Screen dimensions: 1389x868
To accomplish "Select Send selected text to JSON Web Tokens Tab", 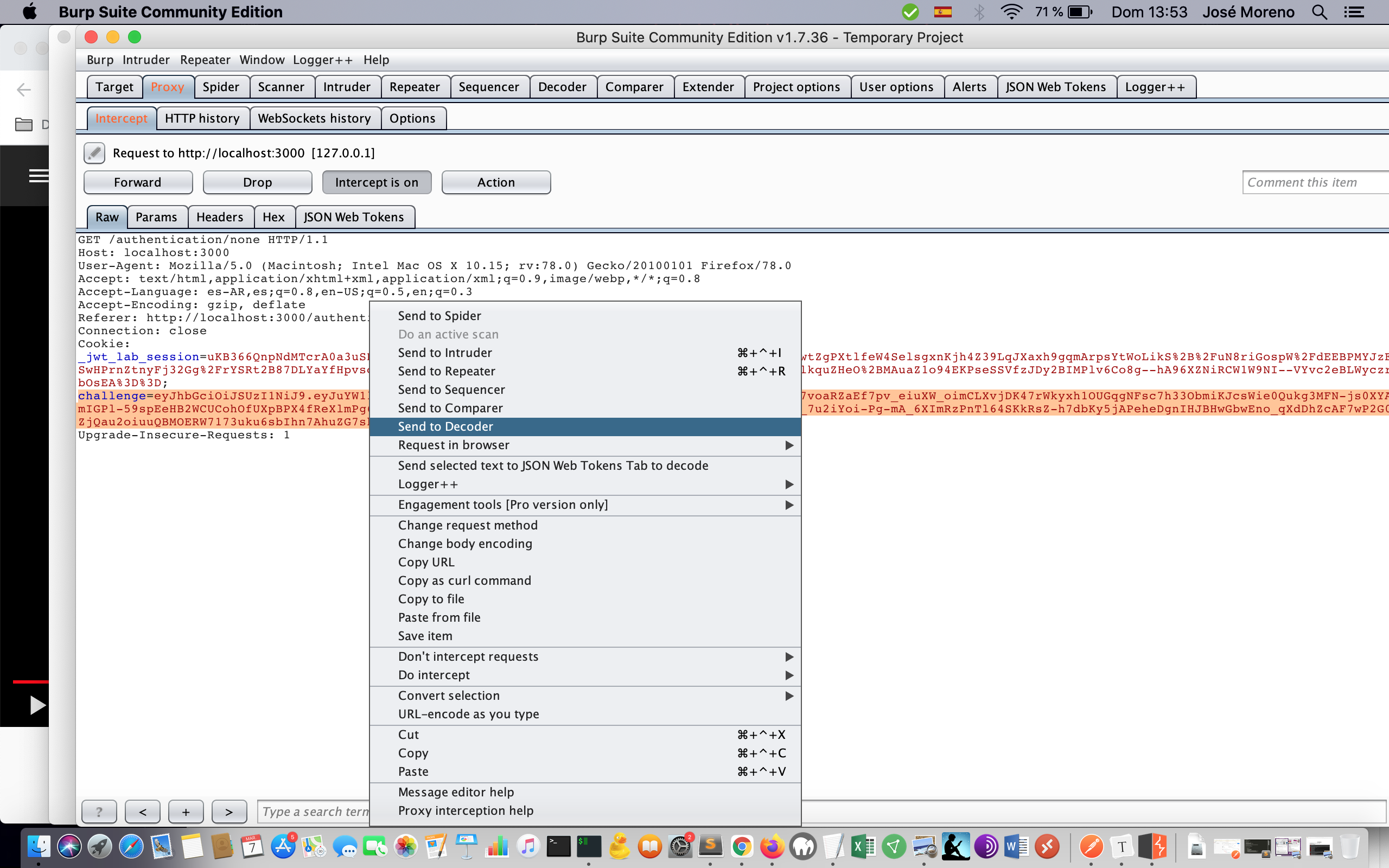I will tap(585, 465).
